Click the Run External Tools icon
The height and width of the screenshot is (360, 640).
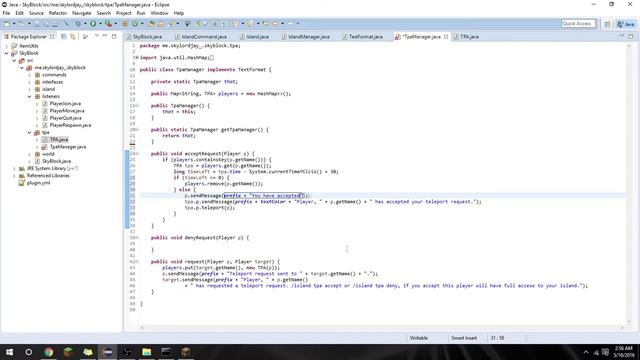pyautogui.click(x=108, y=24)
